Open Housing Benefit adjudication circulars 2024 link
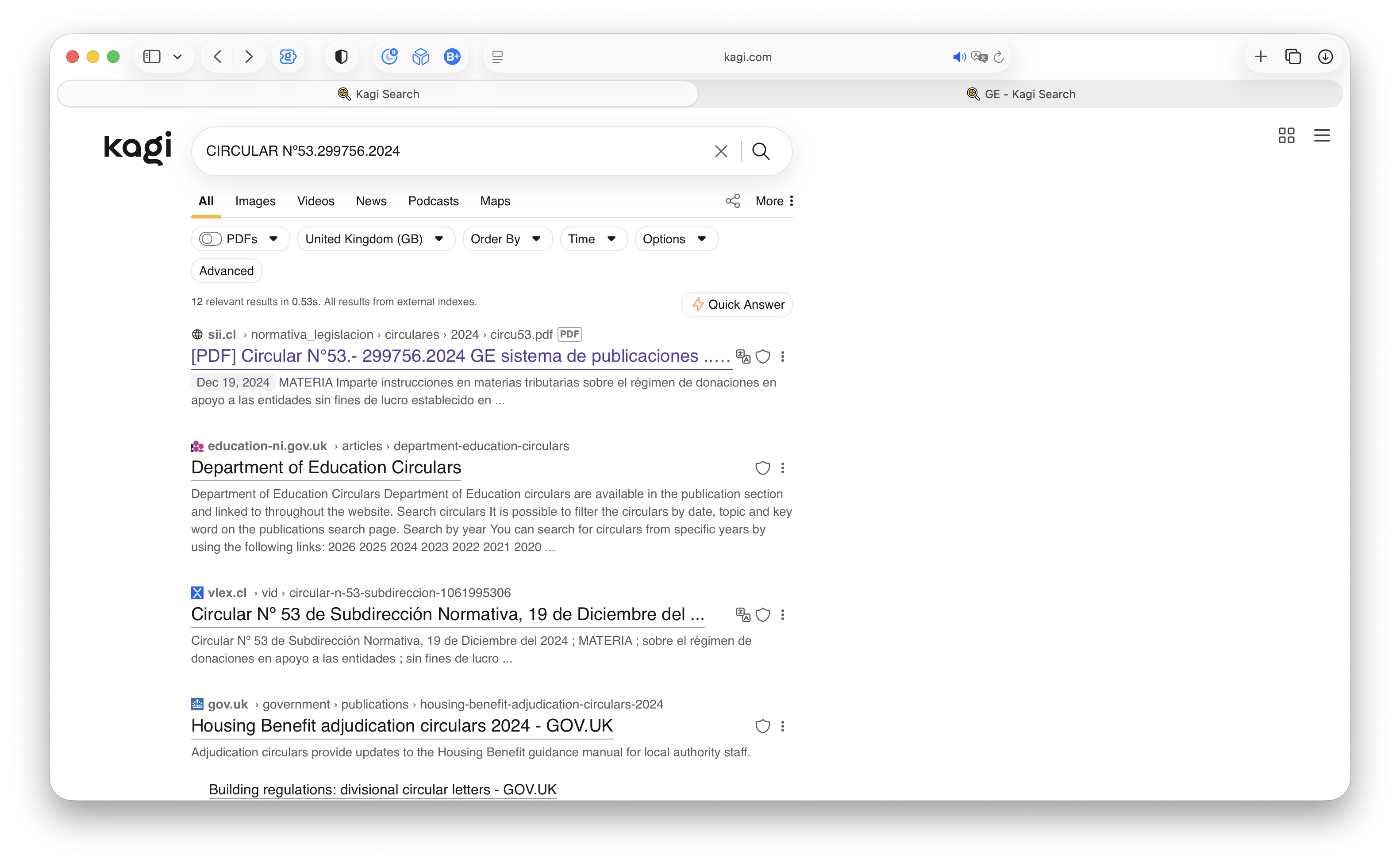The width and height of the screenshot is (1400, 866). coord(402,726)
